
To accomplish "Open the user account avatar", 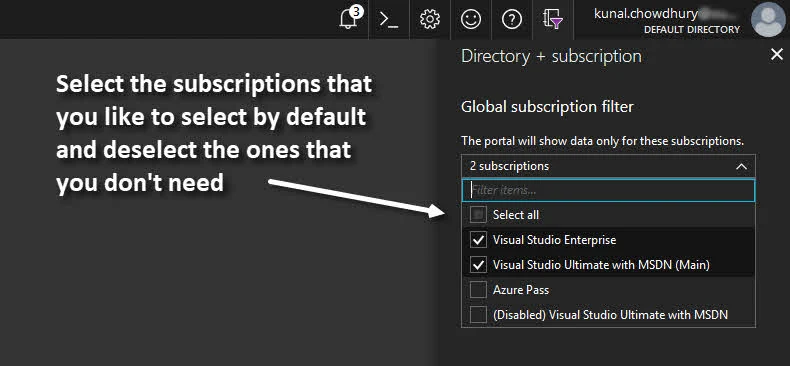I will coord(768,20).
